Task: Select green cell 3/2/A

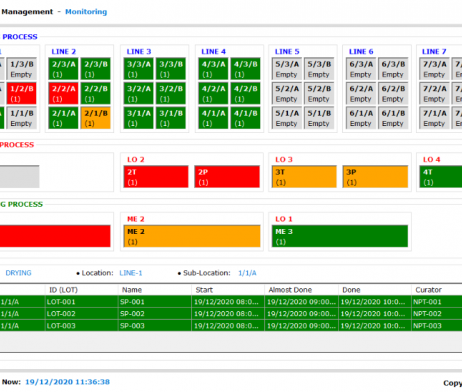Action: (x=138, y=94)
